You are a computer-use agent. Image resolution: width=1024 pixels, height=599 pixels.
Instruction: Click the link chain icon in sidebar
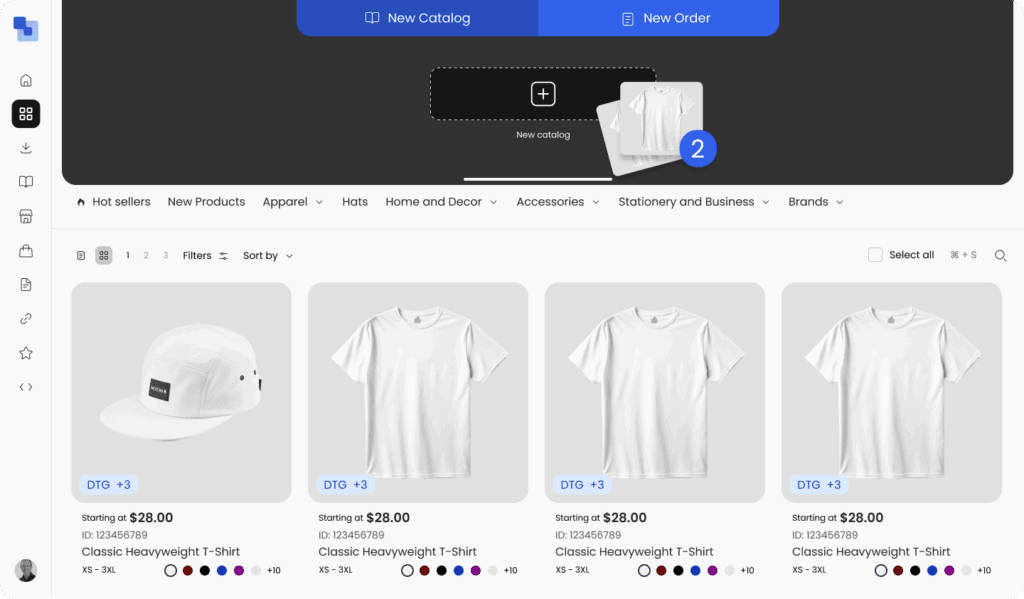(x=26, y=319)
